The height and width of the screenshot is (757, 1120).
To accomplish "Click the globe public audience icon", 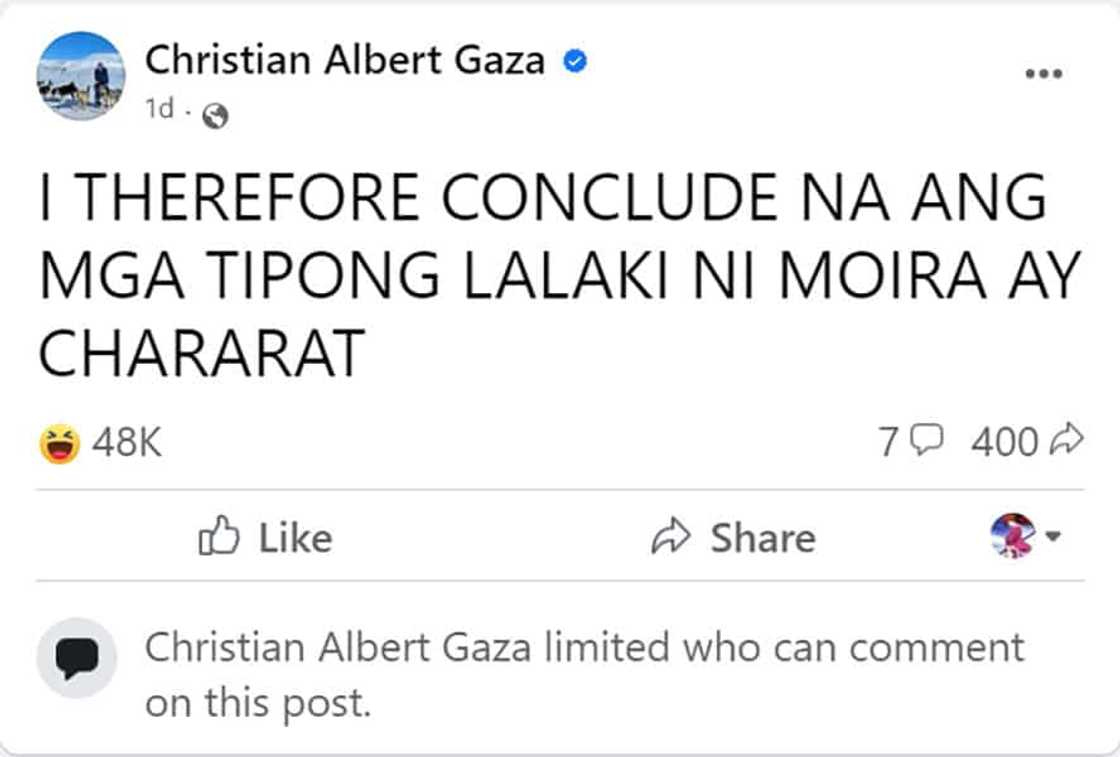I will point(214,117).
